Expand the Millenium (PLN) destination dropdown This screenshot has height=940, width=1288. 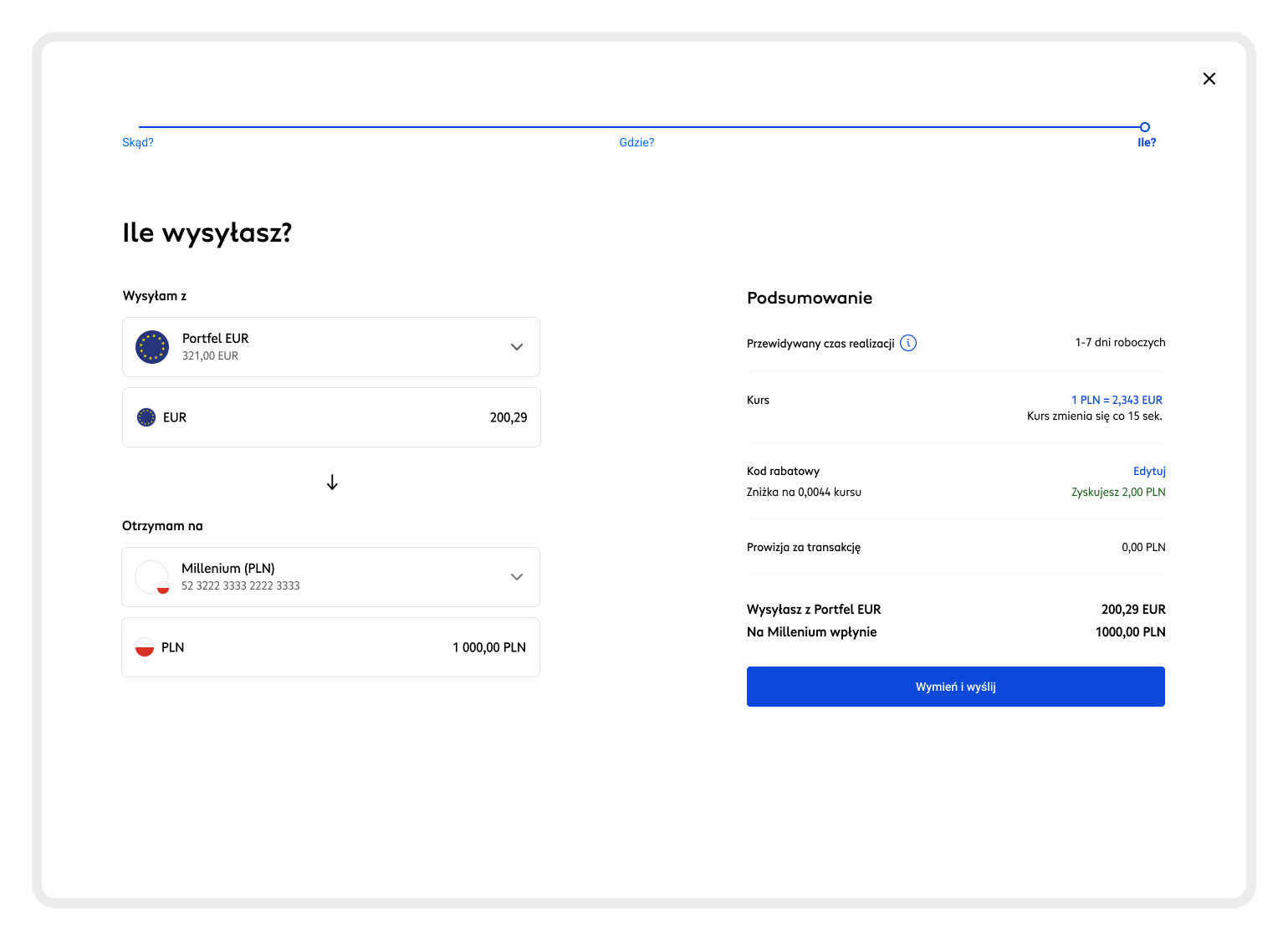(516, 577)
